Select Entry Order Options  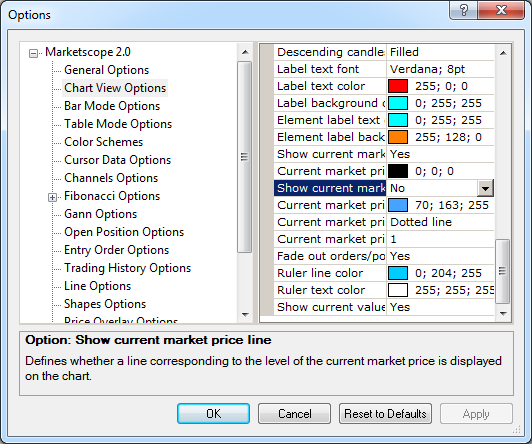tap(116, 250)
